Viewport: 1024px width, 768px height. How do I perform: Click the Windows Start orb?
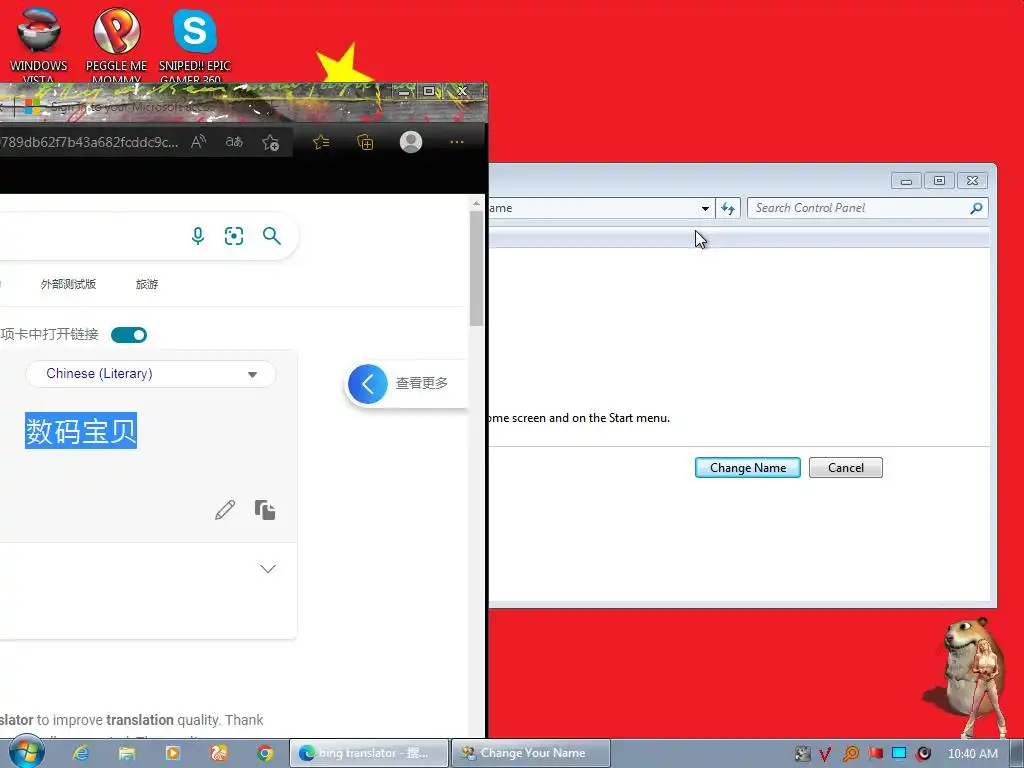click(x=26, y=752)
